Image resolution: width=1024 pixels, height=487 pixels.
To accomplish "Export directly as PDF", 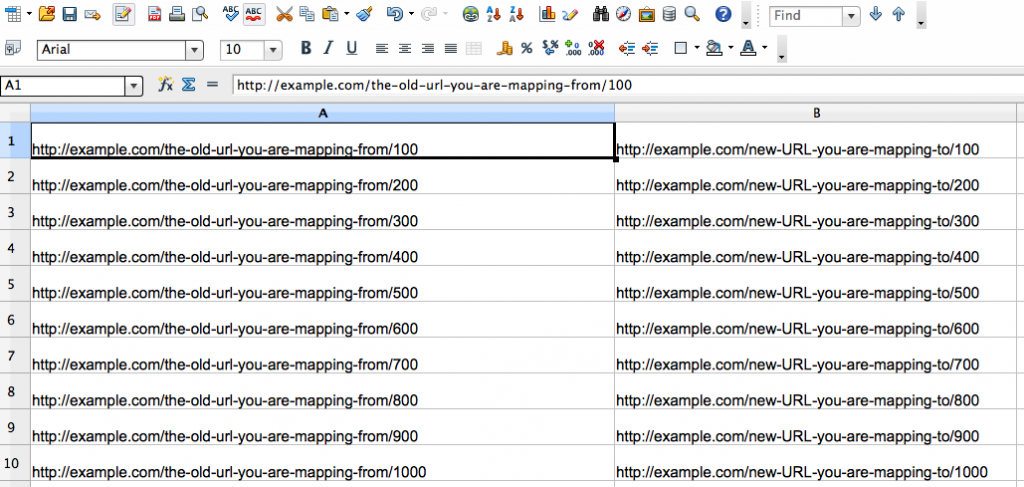I will [154, 14].
